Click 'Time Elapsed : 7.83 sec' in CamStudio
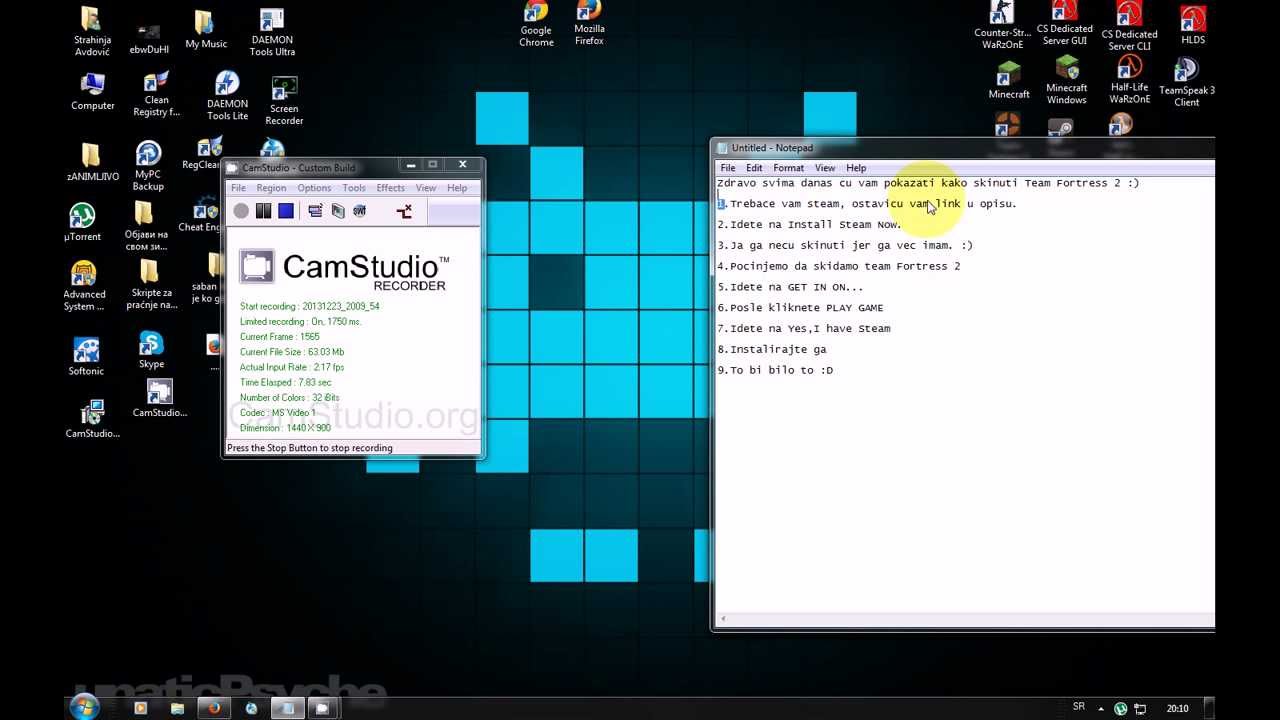The height and width of the screenshot is (720, 1280). point(285,382)
